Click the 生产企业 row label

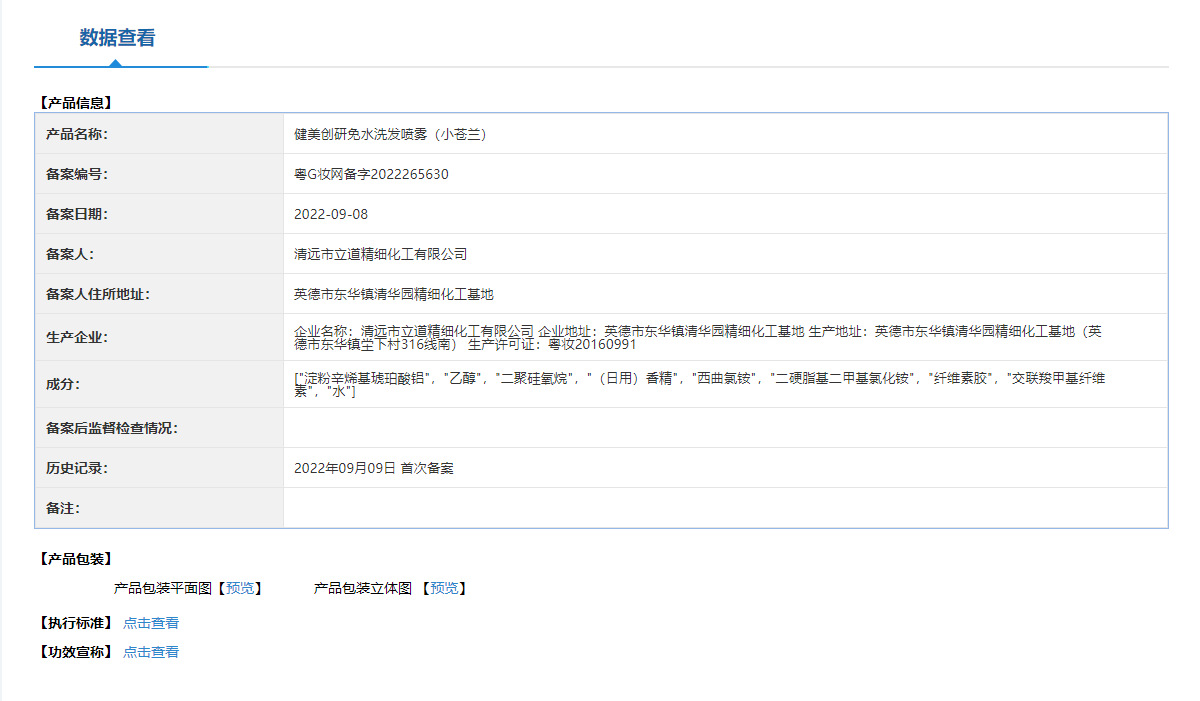click(x=77, y=337)
